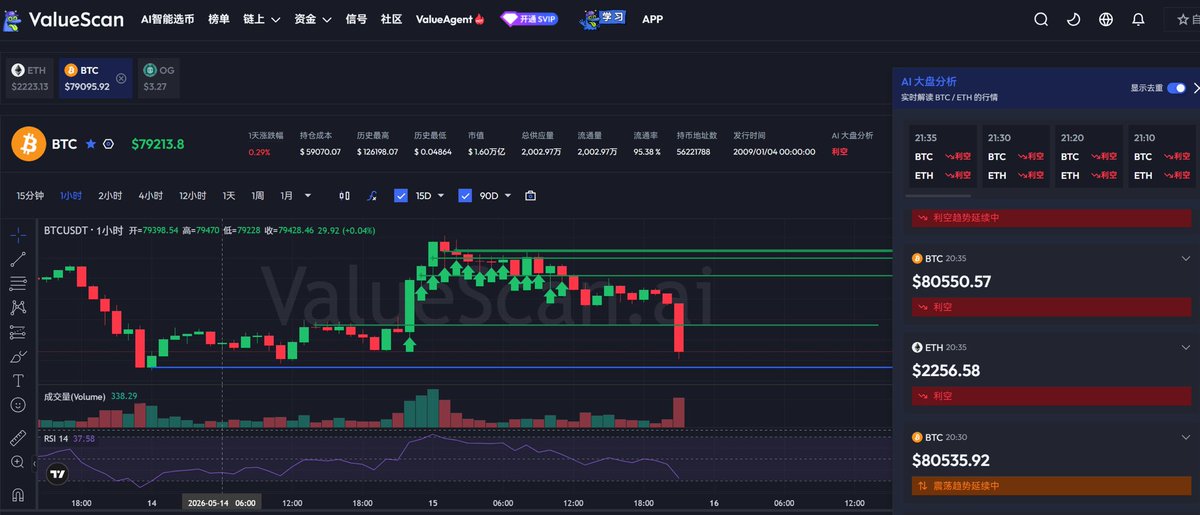Open the 90D dropdown arrow
Viewport: 1200px width, 515px height.
coord(508,196)
